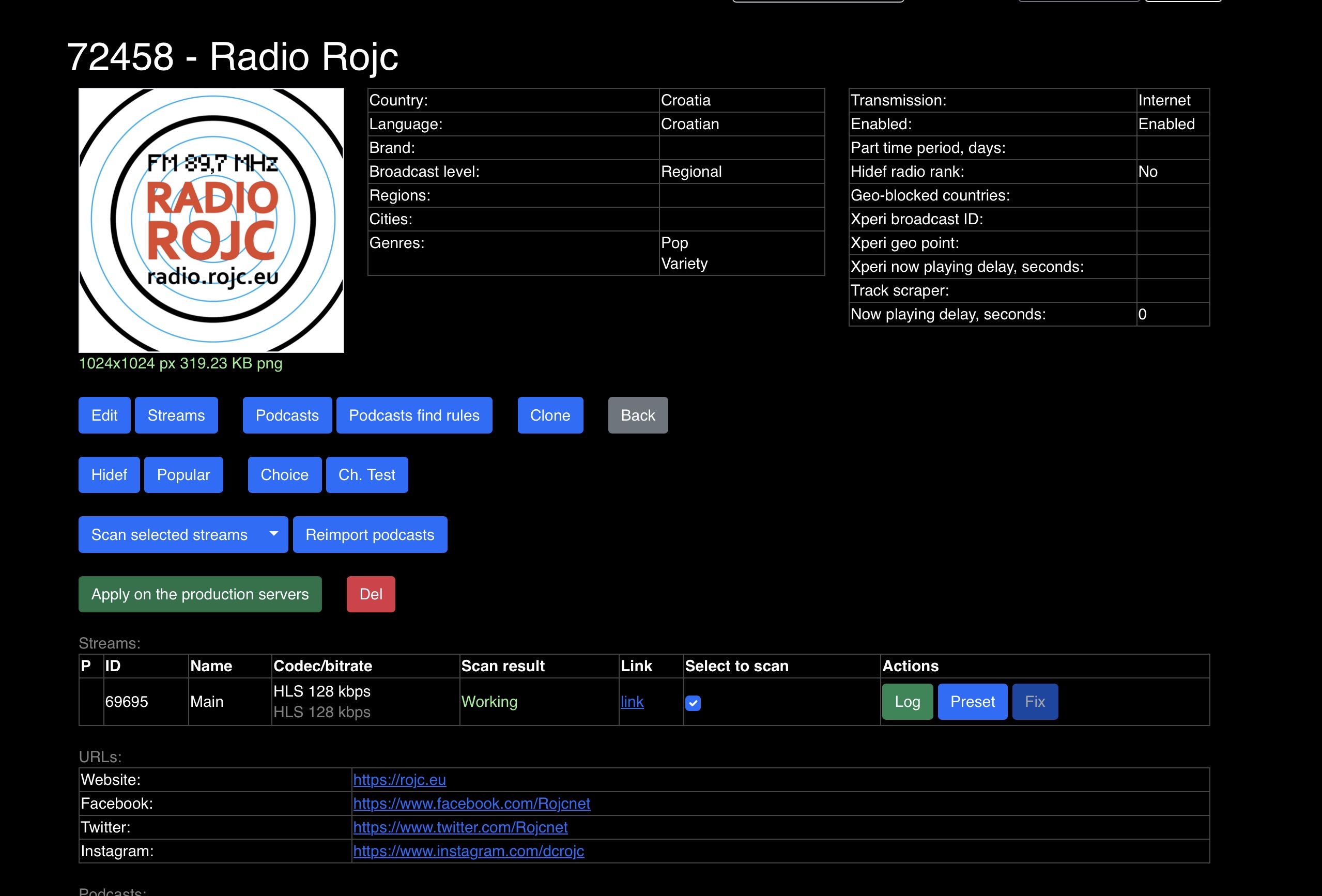Open the Radio Rojc logo image
Image resolution: width=1322 pixels, height=896 pixels.
pyautogui.click(x=211, y=220)
